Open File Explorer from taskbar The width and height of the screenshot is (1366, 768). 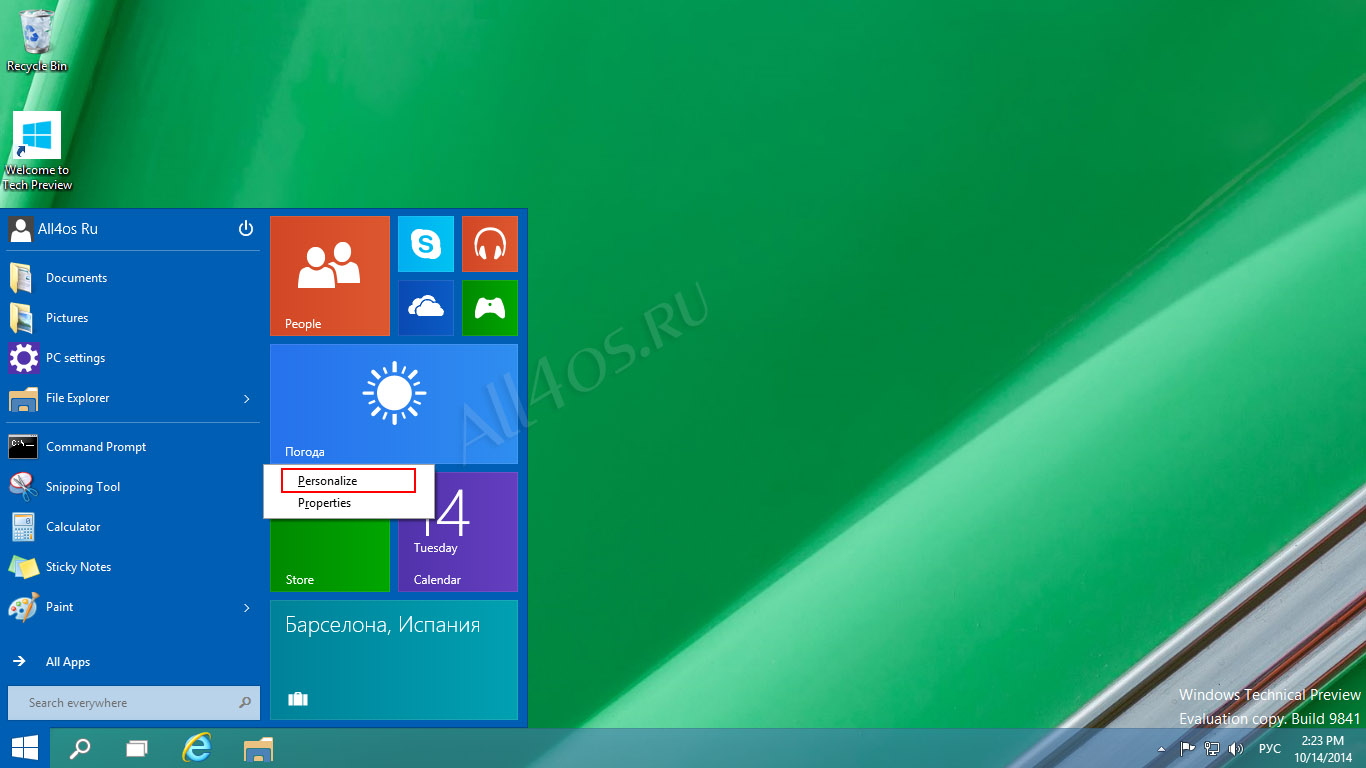point(259,748)
